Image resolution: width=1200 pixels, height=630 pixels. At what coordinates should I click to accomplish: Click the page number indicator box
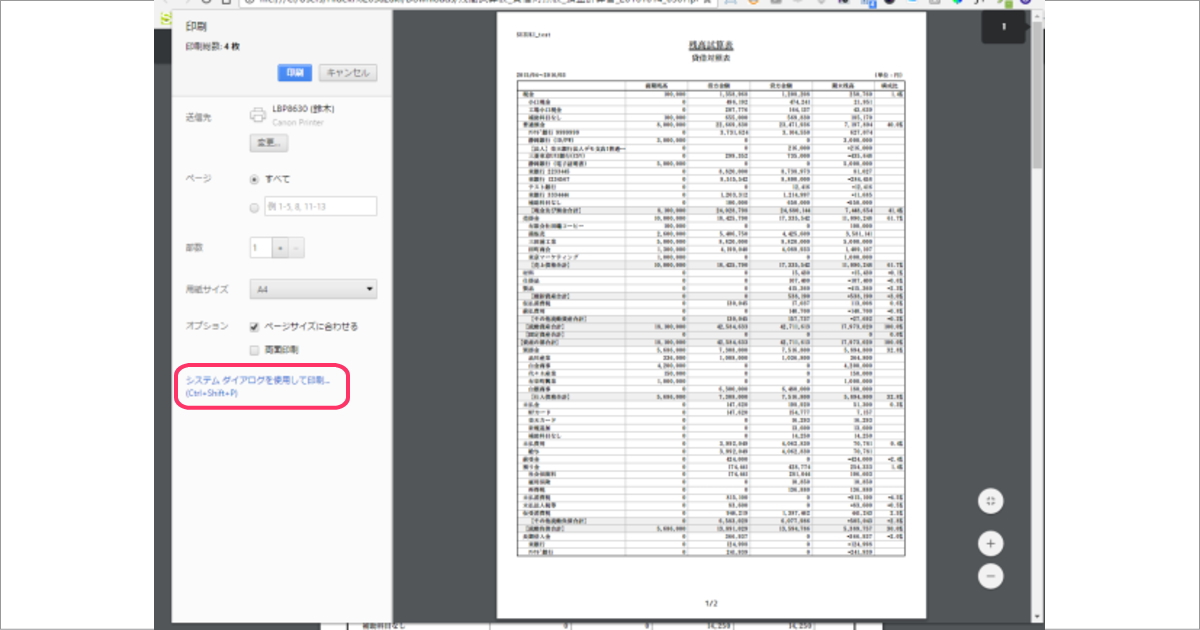pos(1004,28)
